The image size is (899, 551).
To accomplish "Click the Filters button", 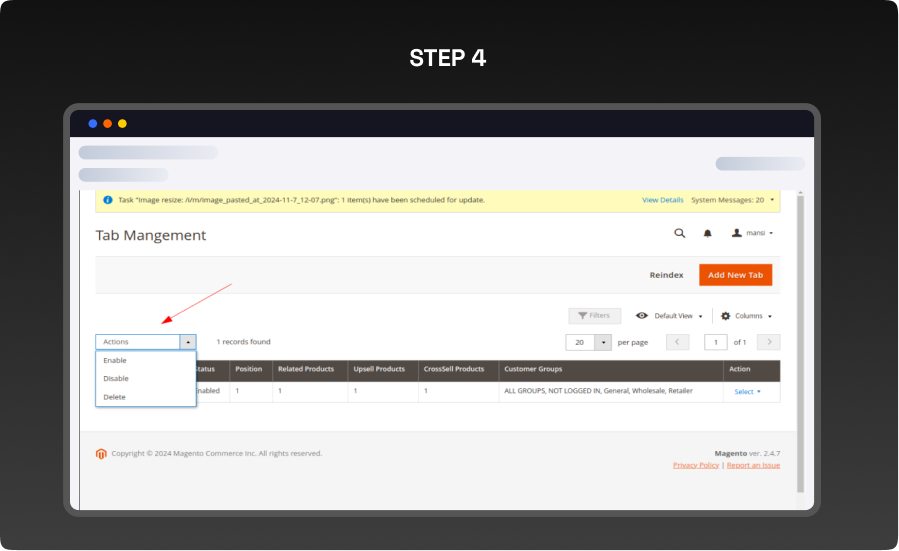I will tap(594, 316).
